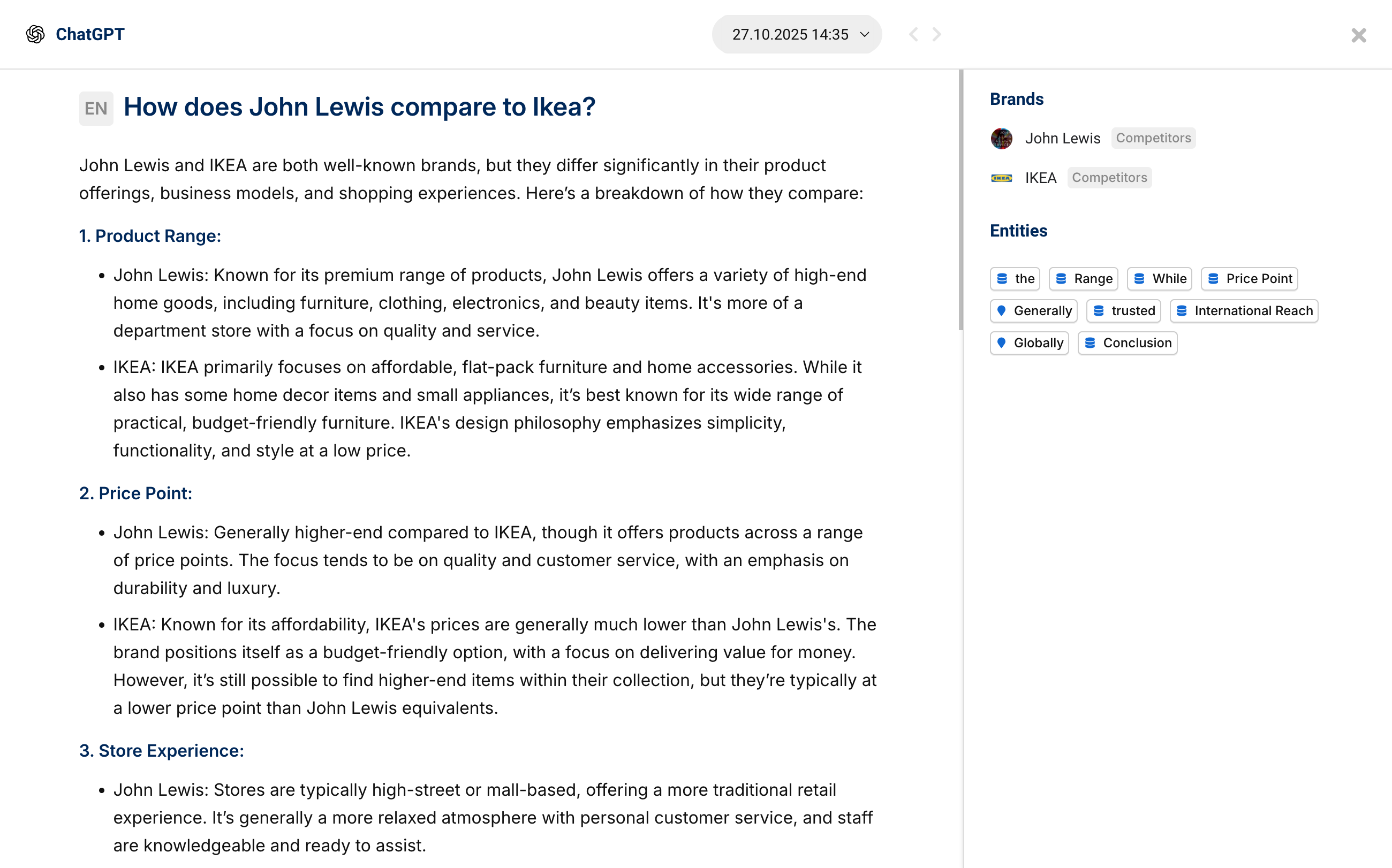The width and height of the screenshot is (1392, 868).
Task: Click the John Lewis brand avatar
Action: click(x=1001, y=138)
